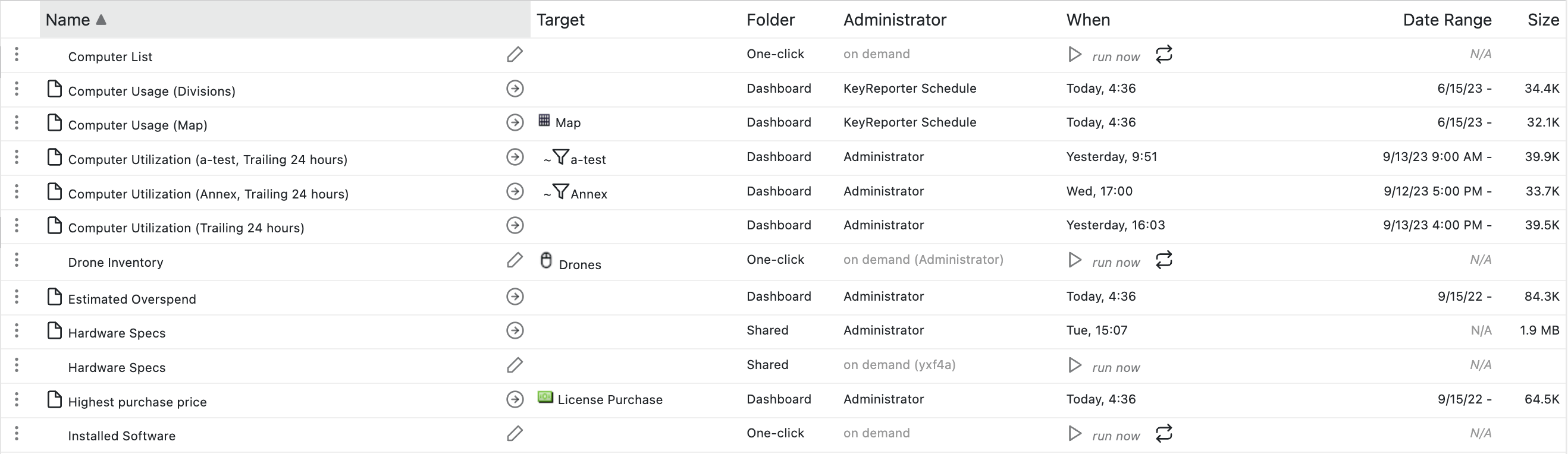Click the play icon for Installed Software

tap(1075, 433)
